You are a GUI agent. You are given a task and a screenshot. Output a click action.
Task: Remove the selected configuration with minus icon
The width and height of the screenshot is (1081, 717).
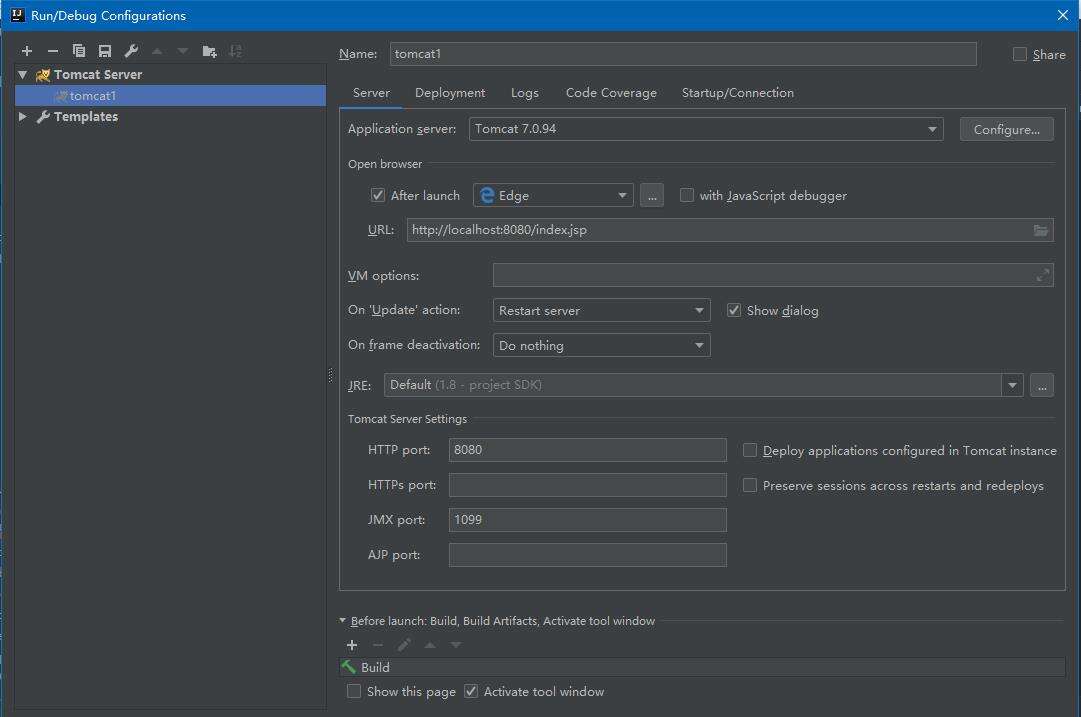(52, 51)
